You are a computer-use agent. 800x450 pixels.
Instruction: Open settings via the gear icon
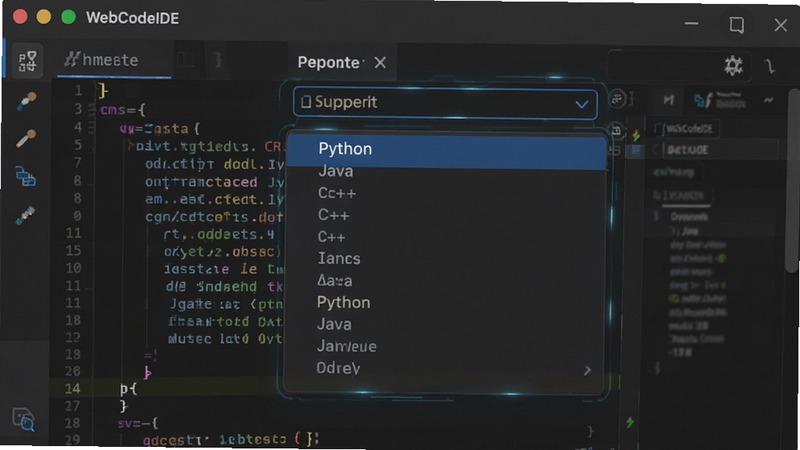tap(734, 66)
